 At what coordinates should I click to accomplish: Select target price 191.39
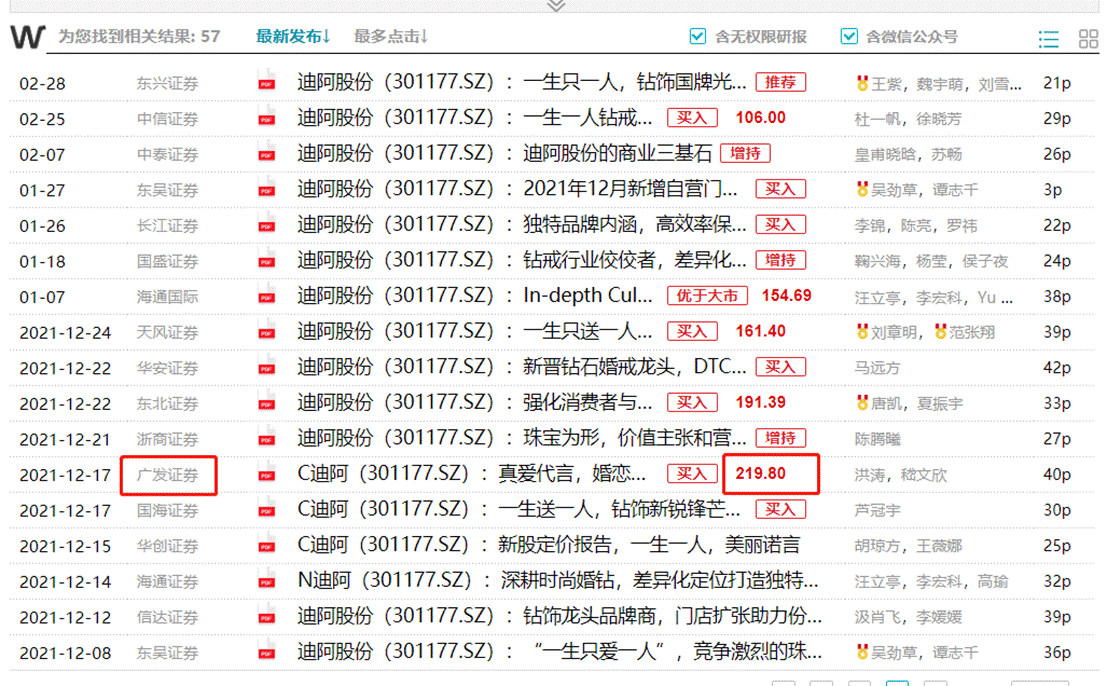click(x=760, y=402)
